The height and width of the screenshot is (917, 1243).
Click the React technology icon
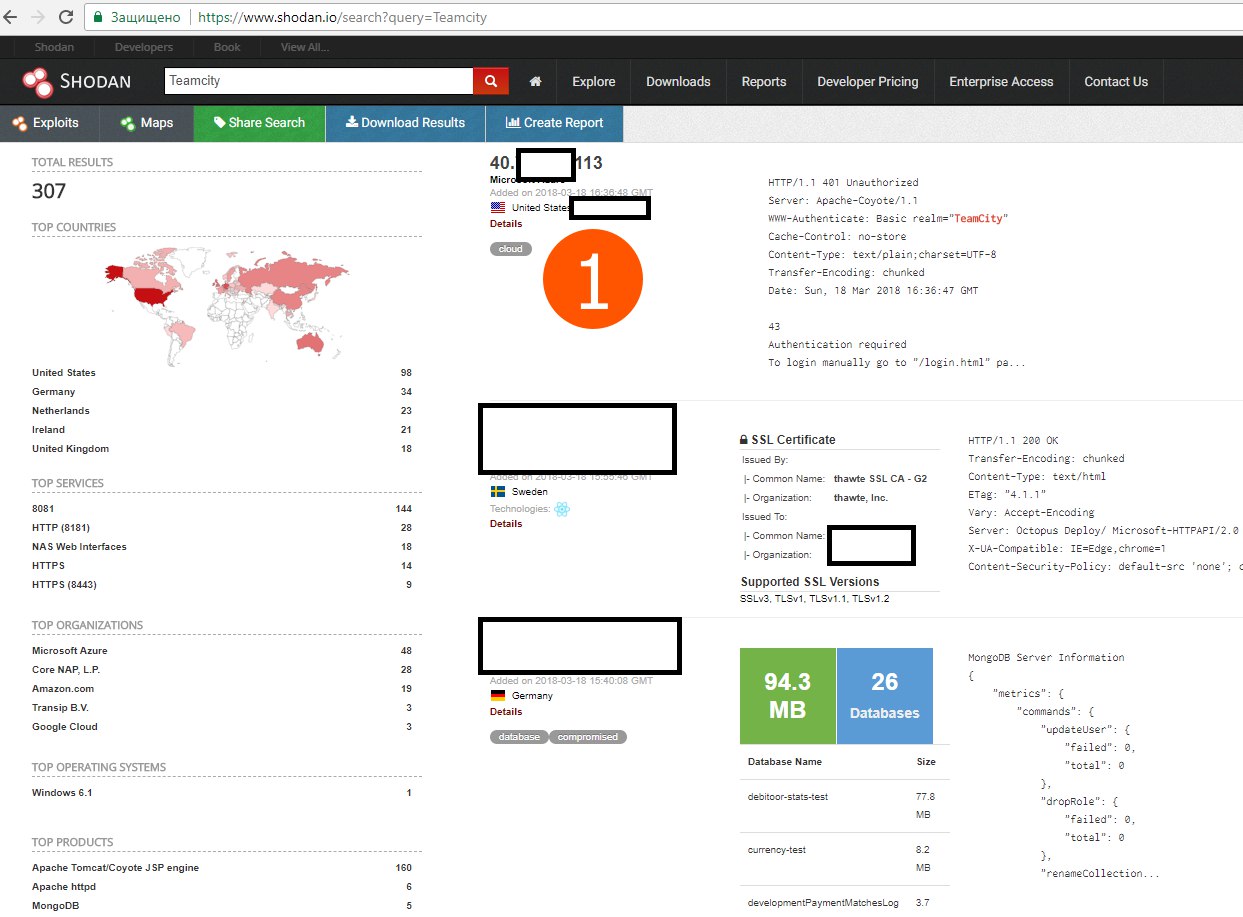click(x=562, y=509)
